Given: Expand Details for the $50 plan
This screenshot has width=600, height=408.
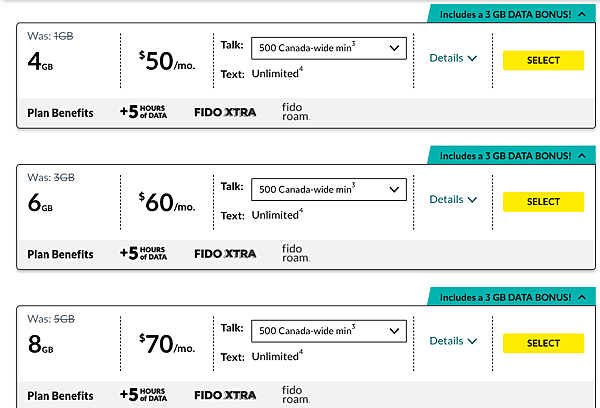Looking at the screenshot, I should click(x=453, y=58).
